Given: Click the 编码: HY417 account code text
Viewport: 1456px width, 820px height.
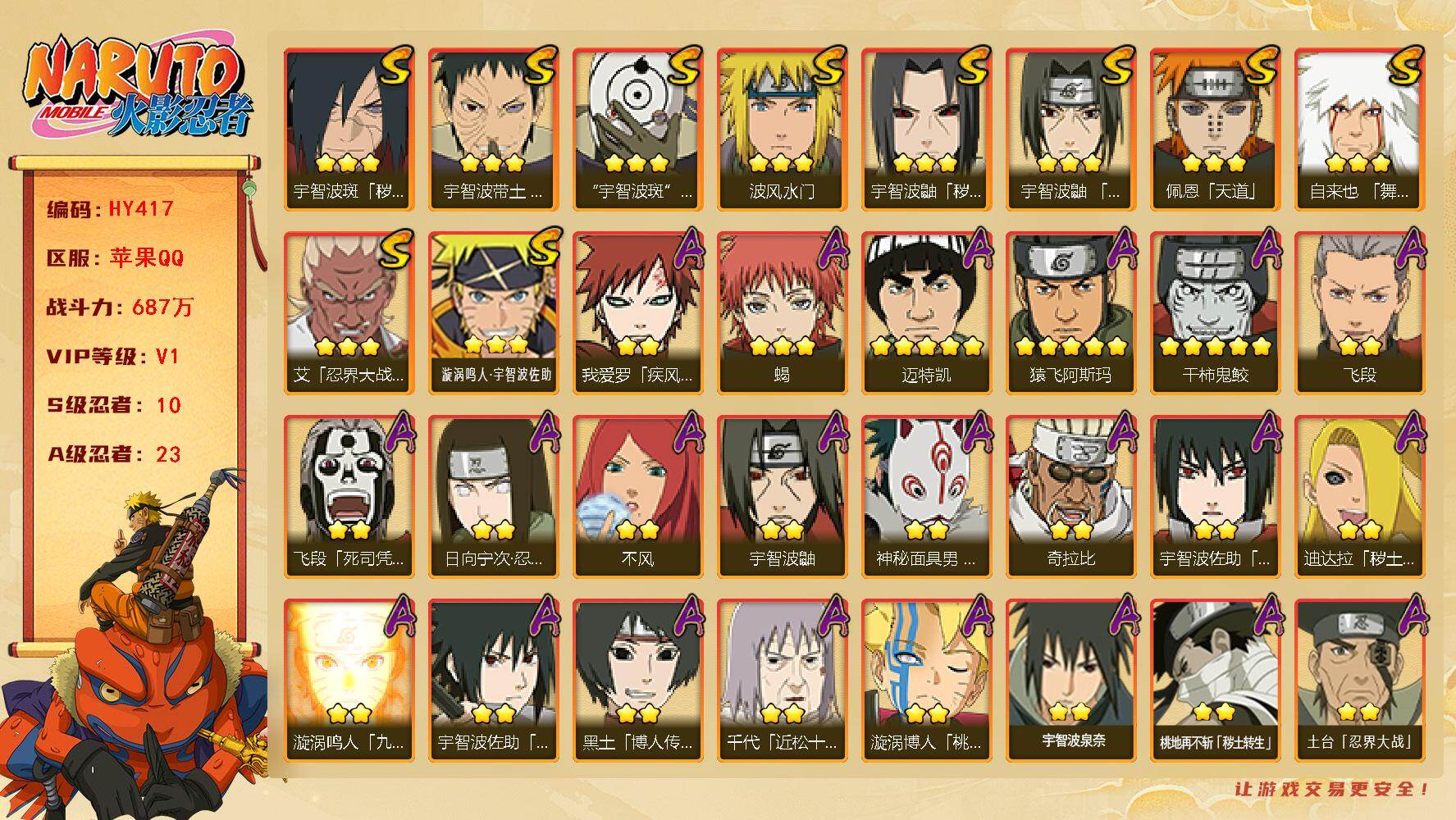Looking at the screenshot, I should pos(110,209).
